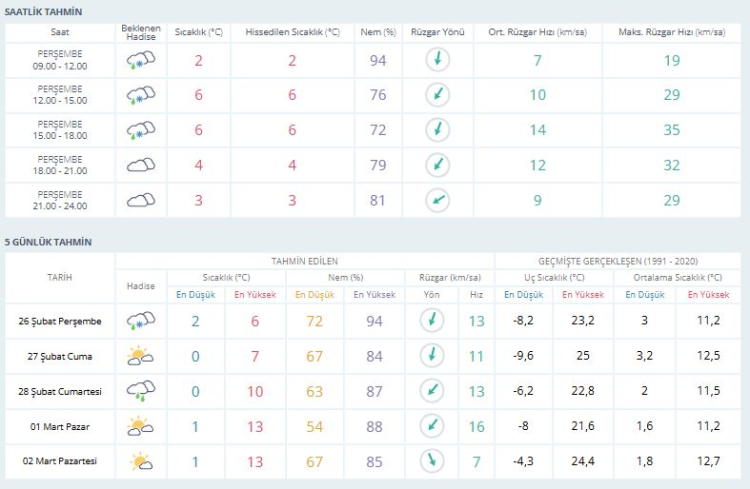750x489 pixels.
Task: Click the wind direction icon for 02 Mart Pazartesi
Action: 431,462
